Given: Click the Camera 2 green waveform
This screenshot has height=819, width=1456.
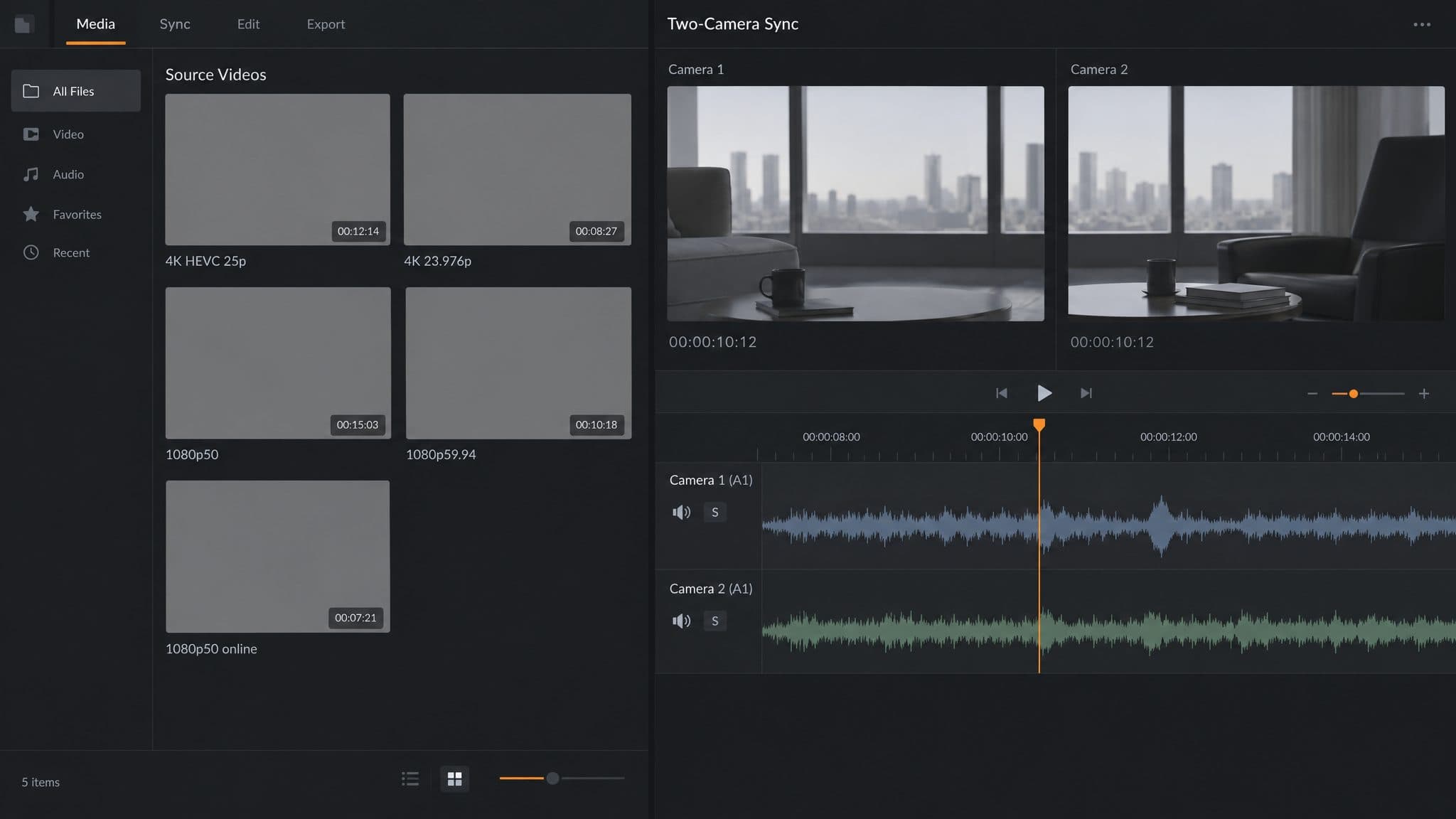Looking at the screenshot, I should [1109, 631].
